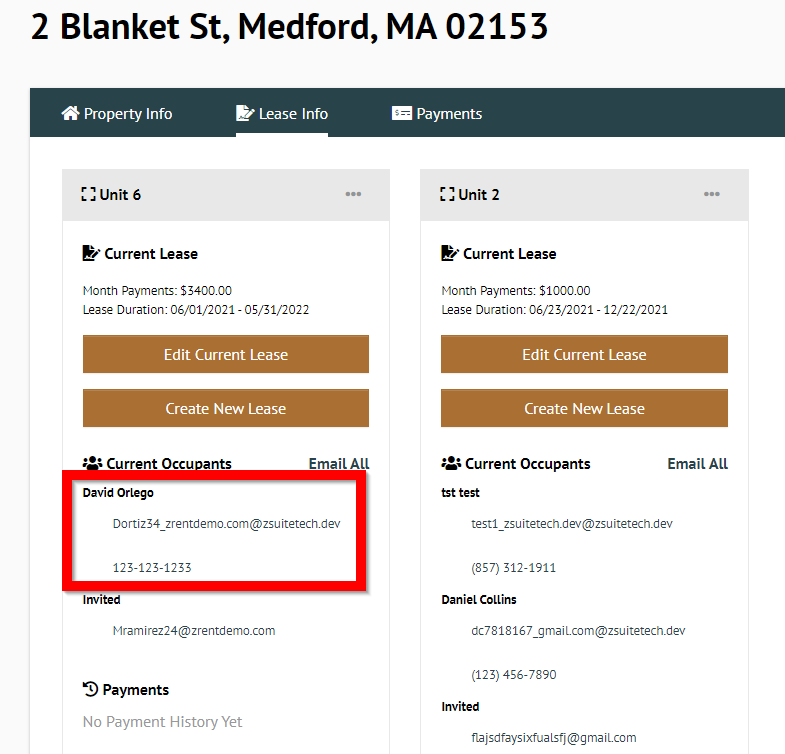The height and width of the screenshot is (754, 785).
Task: Click Daniel Collins' email address
Action: (x=578, y=631)
